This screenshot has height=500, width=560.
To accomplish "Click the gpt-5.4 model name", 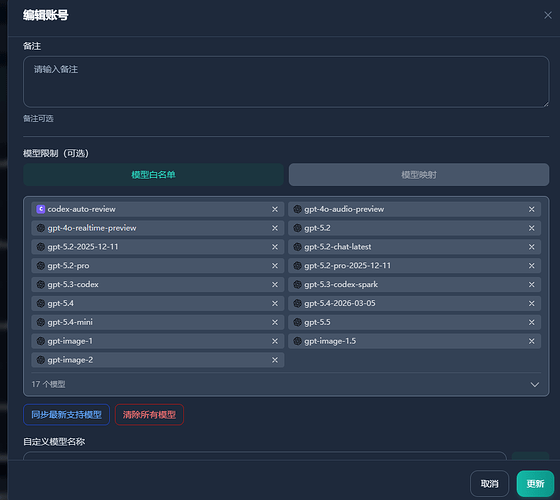I will pos(60,303).
